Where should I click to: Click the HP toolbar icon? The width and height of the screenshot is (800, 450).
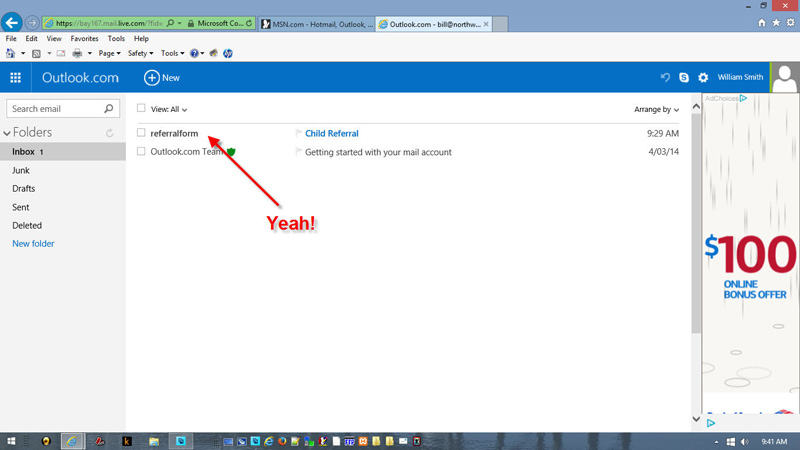click(x=228, y=53)
